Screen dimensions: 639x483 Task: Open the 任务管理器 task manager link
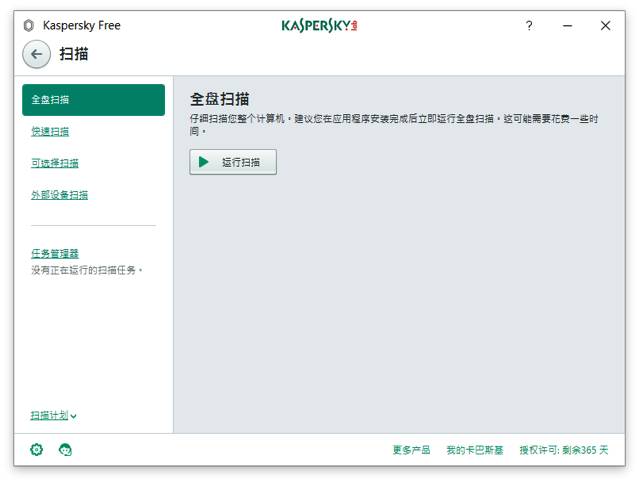point(55,254)
